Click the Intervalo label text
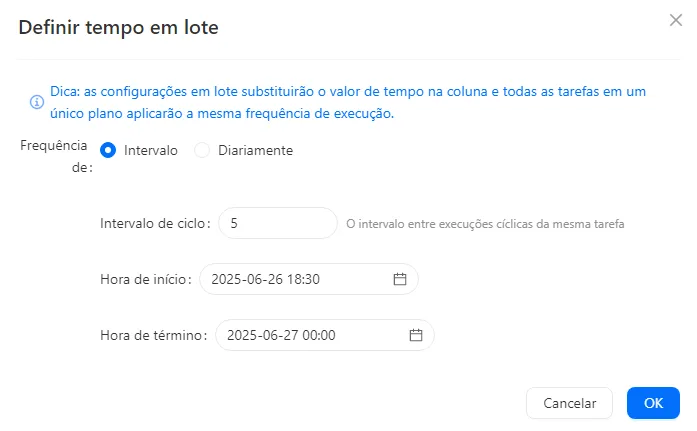This screenshot has width=697, height=431. (x=151, y=150)
